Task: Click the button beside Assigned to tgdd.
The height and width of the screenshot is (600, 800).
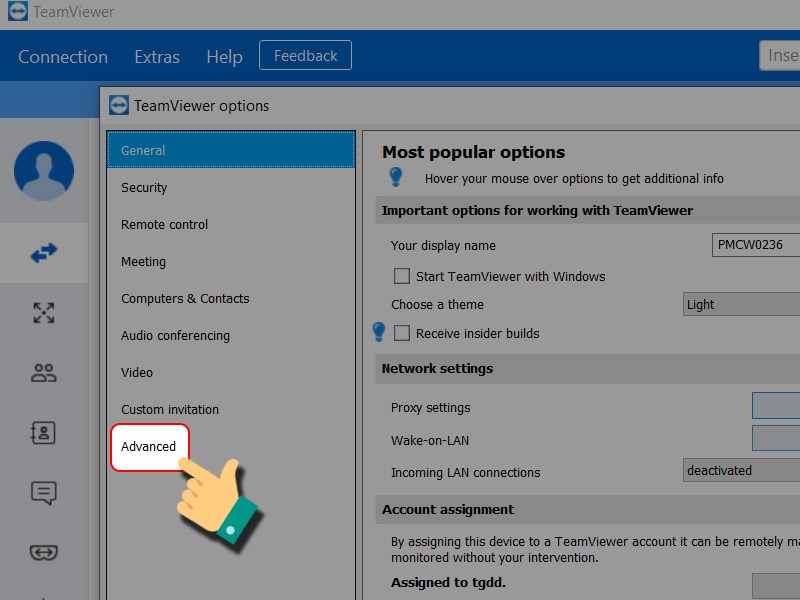Action: pyautogui.click(x=776, y=586)
